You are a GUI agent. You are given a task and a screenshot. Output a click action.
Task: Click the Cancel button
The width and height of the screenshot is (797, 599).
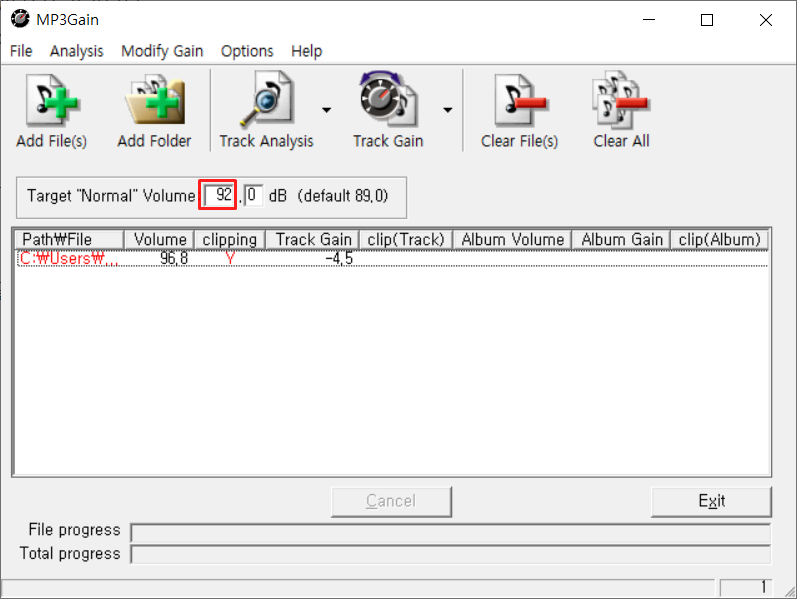tap(391, 501)
